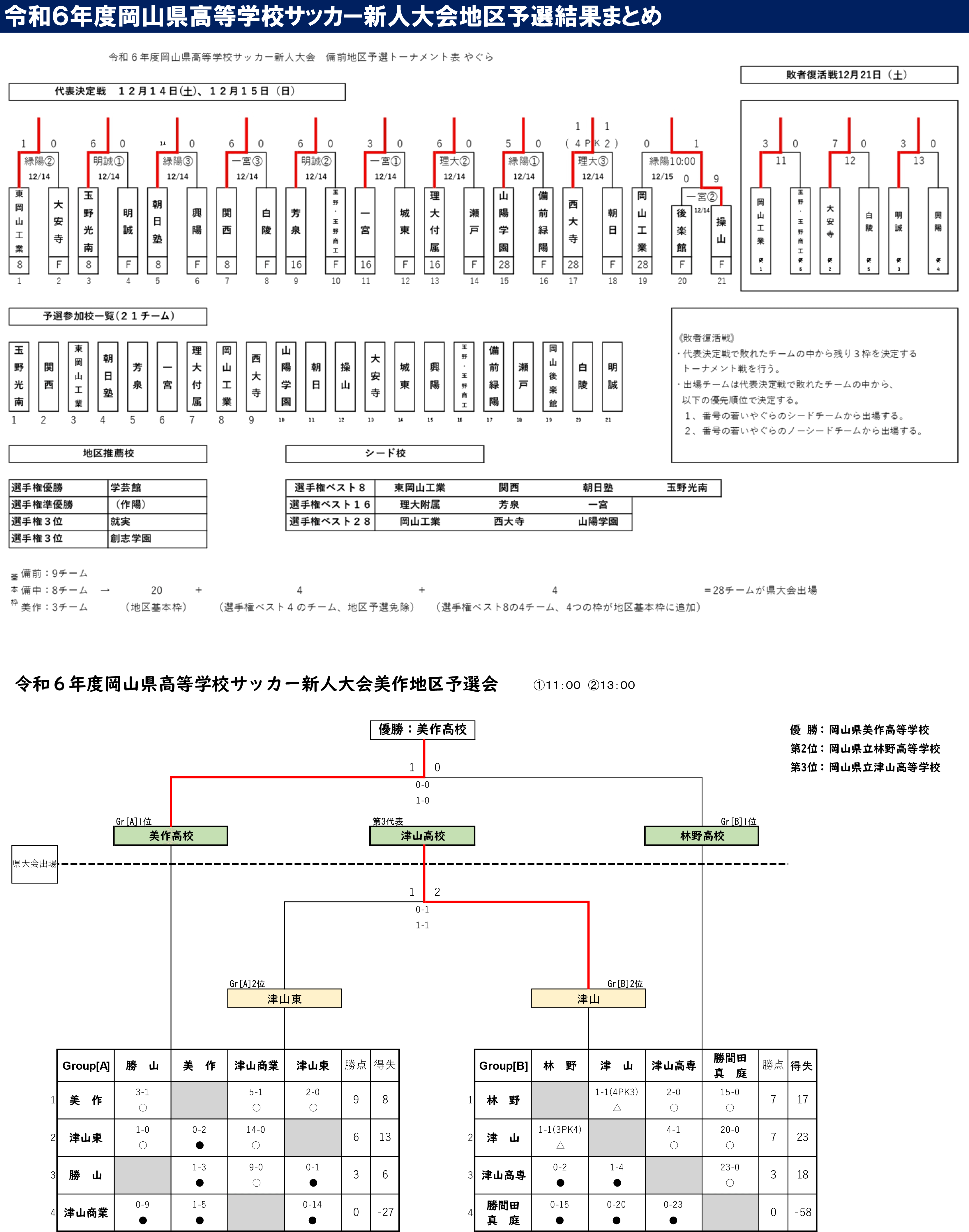969x1232 pixels.
Task: Select the ①11:00 ②13:00 time note
Action: pos(584,685)
